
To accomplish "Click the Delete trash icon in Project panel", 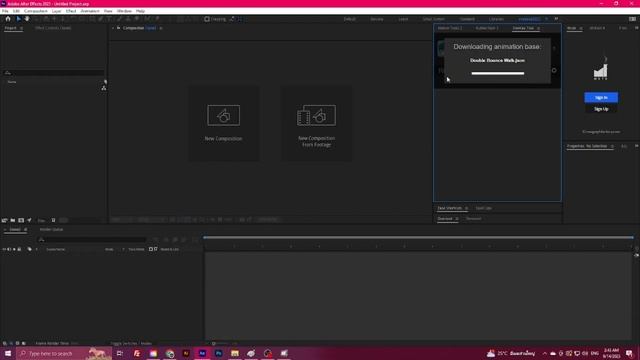I will point(53,220).
